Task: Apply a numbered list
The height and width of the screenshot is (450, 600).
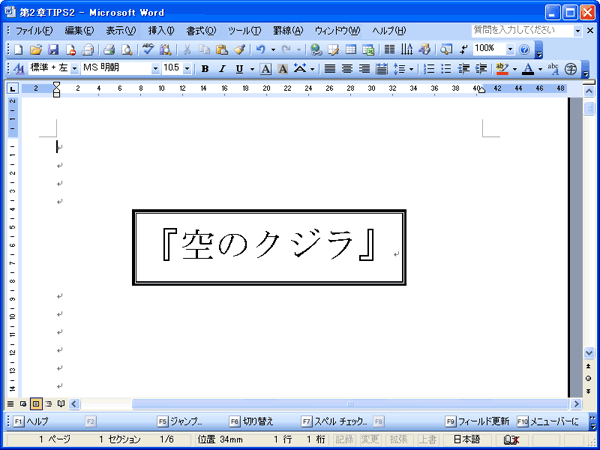Action: (x=429, y=69)
